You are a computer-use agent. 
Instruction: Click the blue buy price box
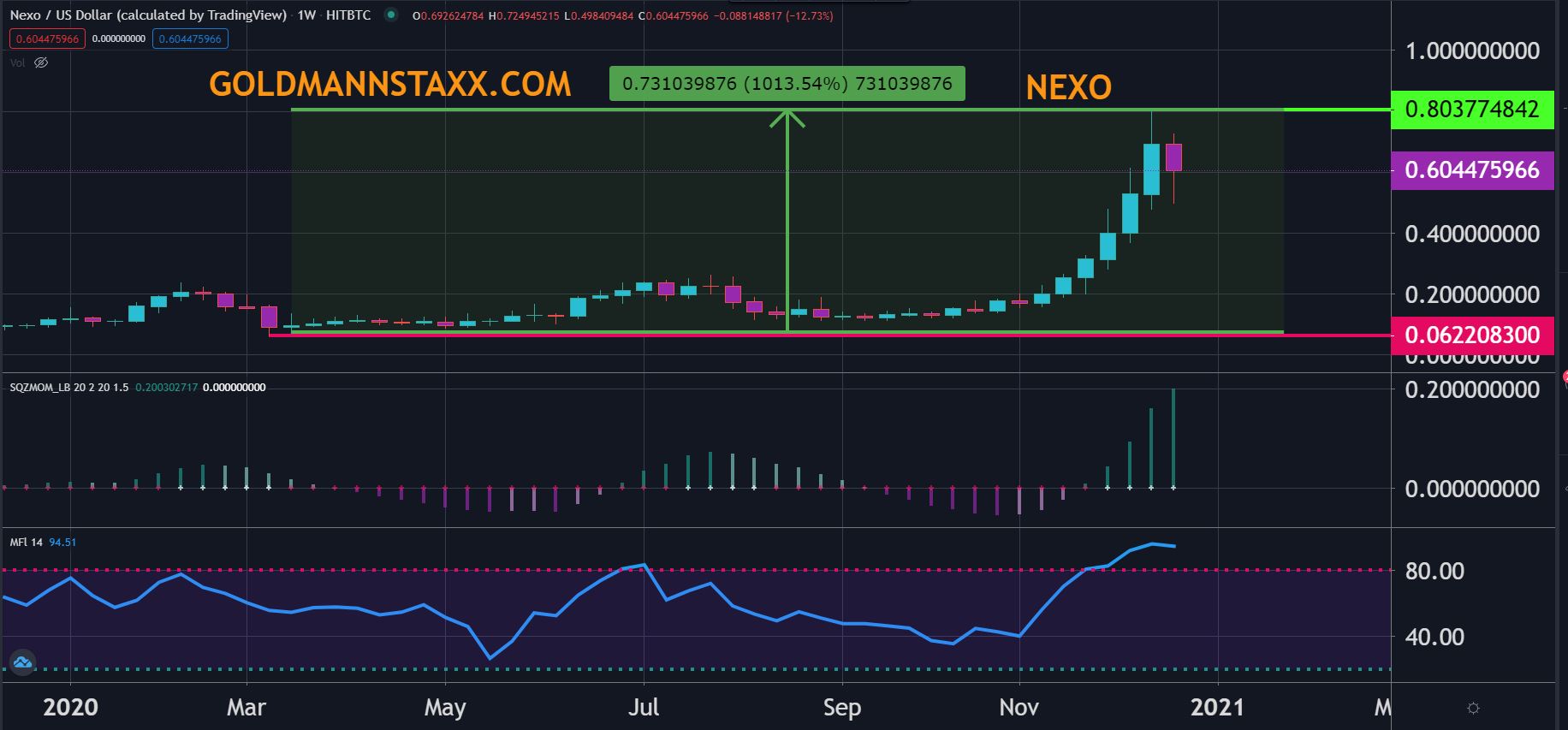(x=190, y=39)
